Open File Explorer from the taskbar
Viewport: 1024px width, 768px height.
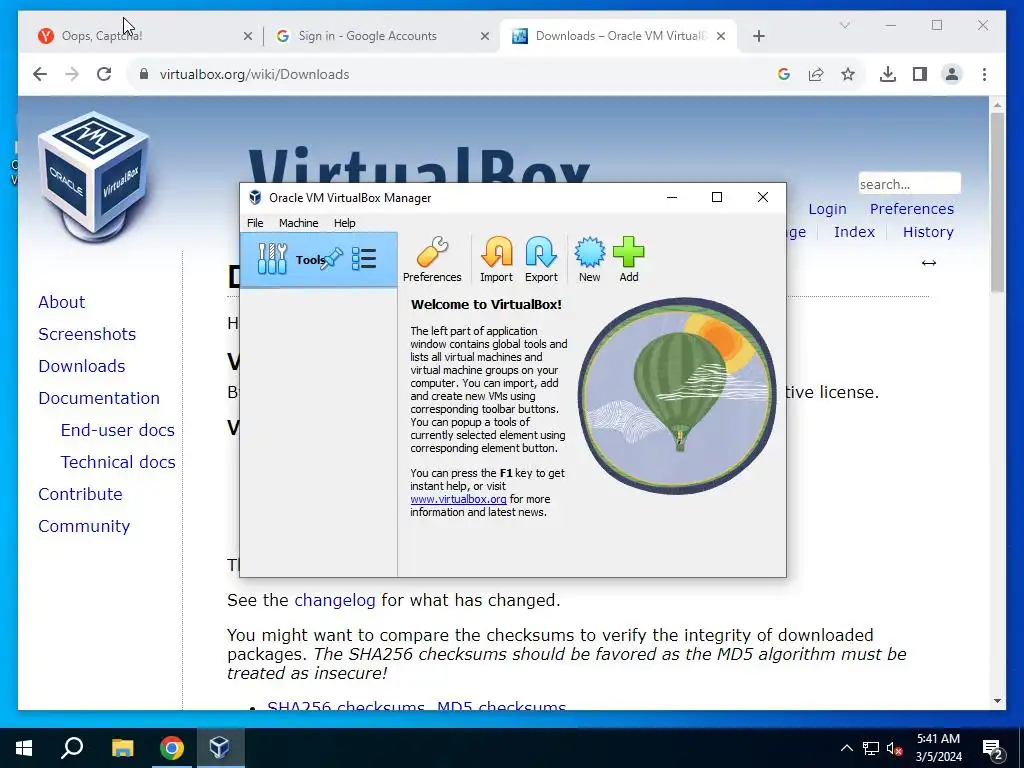[x=122, y=748]
